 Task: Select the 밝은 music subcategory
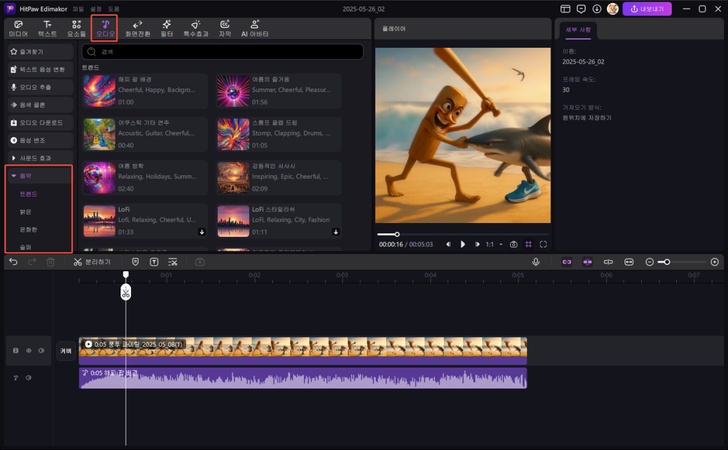pos(26,212)
